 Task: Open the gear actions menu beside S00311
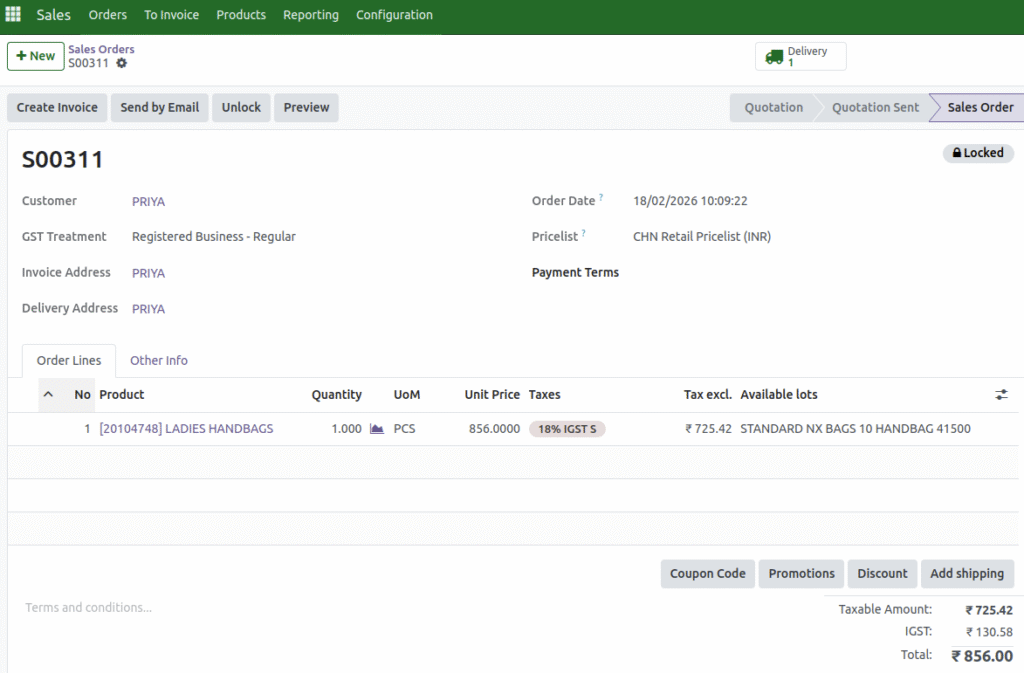(119, 63)
